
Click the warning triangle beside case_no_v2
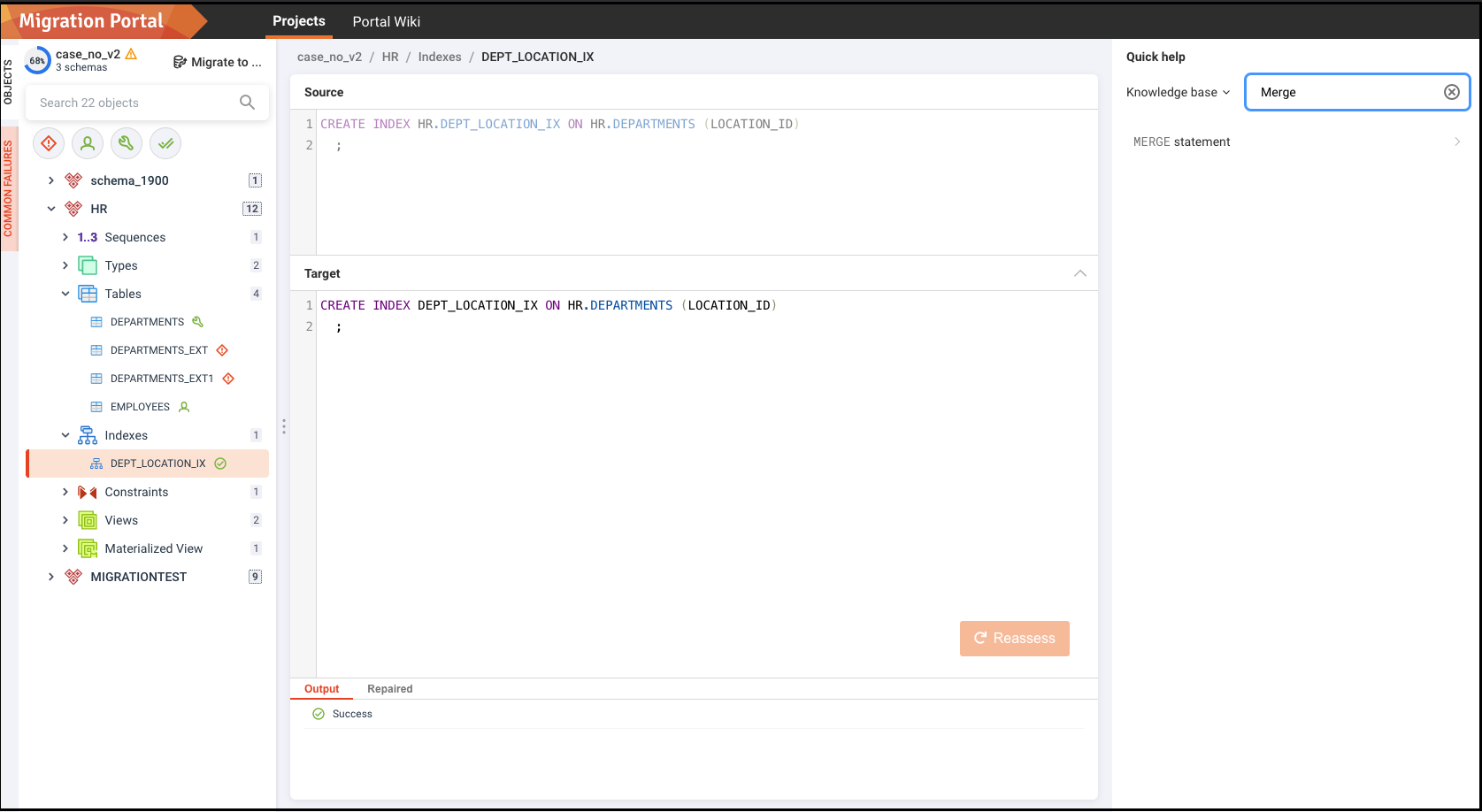tap(131, 54)
